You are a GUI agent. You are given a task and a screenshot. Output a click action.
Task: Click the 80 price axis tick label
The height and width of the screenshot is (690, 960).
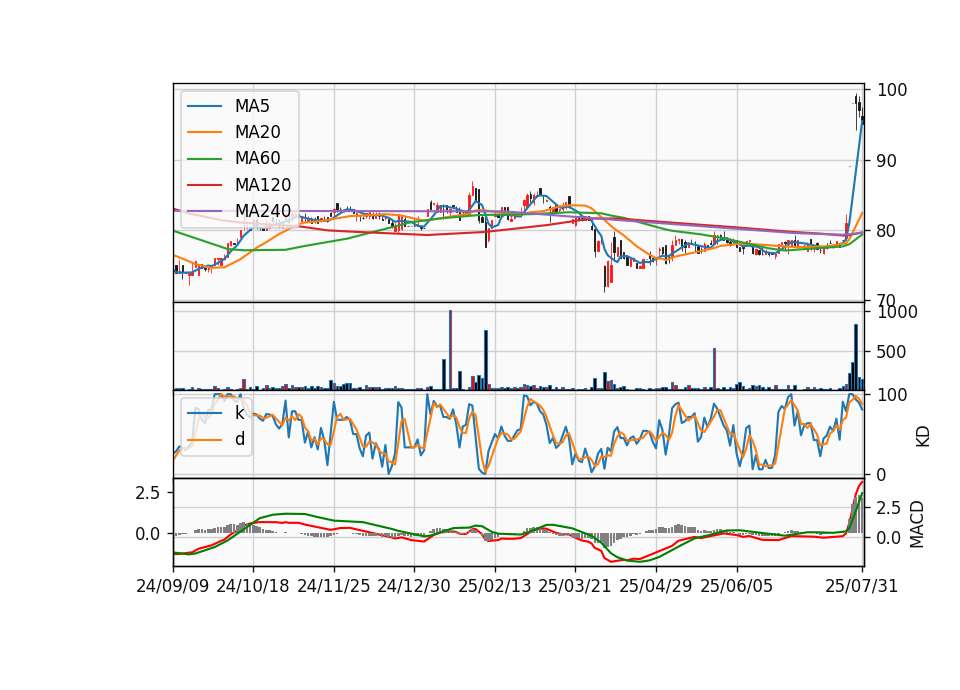coord(887,231)
